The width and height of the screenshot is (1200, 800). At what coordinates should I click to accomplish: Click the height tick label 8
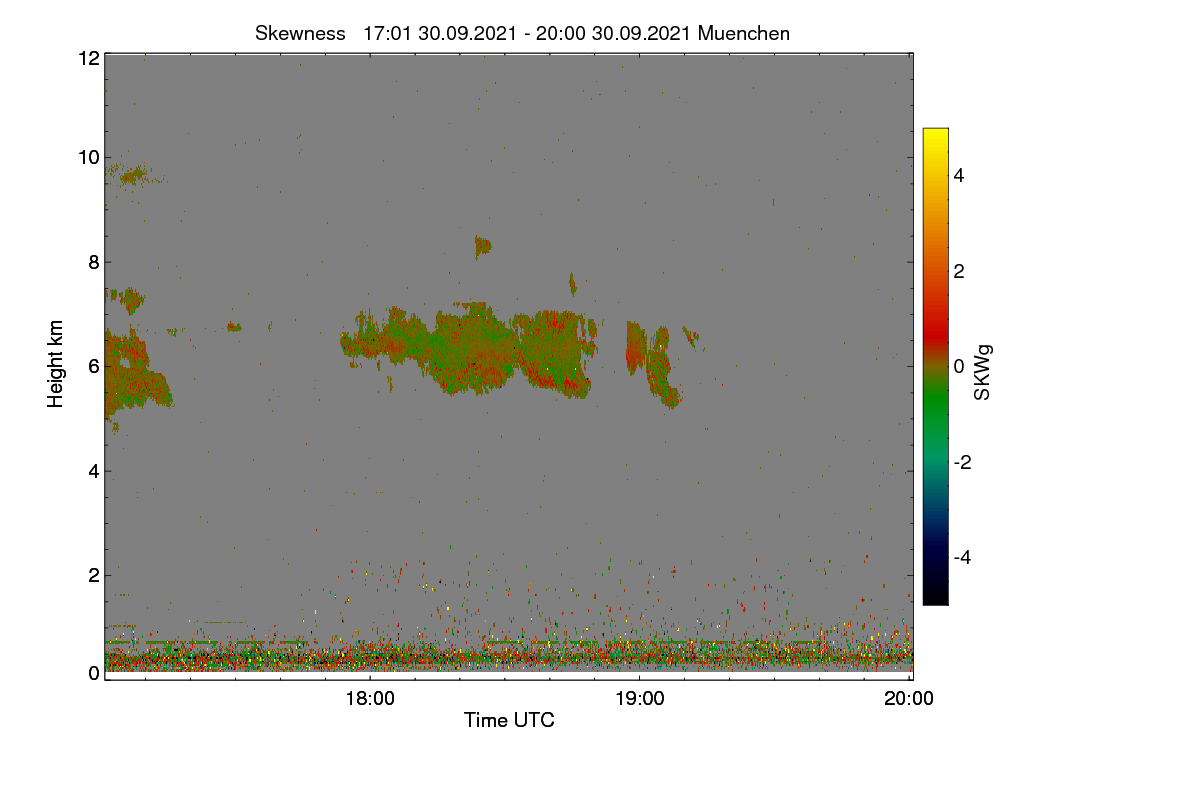tap(93, 262)
